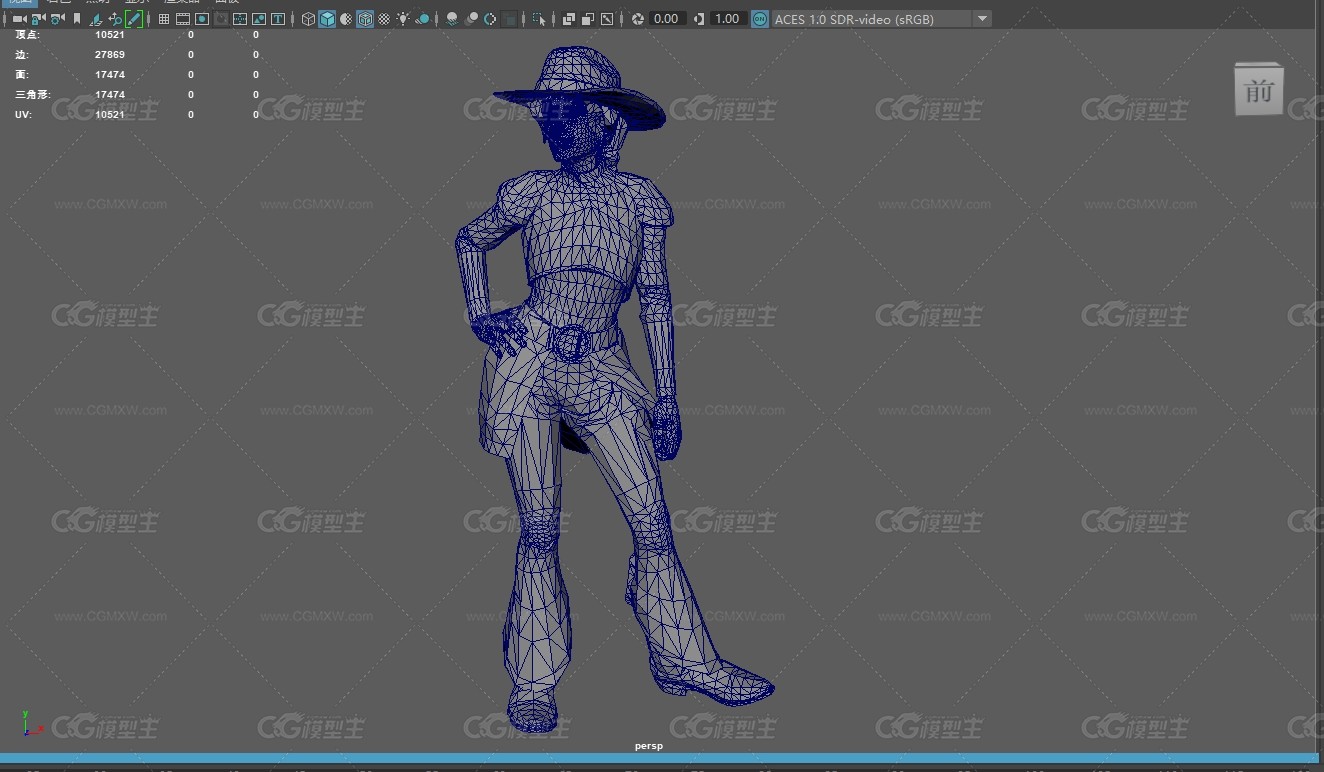Enable Screen Space Ambient Occlusion icon

click(452, 19)
